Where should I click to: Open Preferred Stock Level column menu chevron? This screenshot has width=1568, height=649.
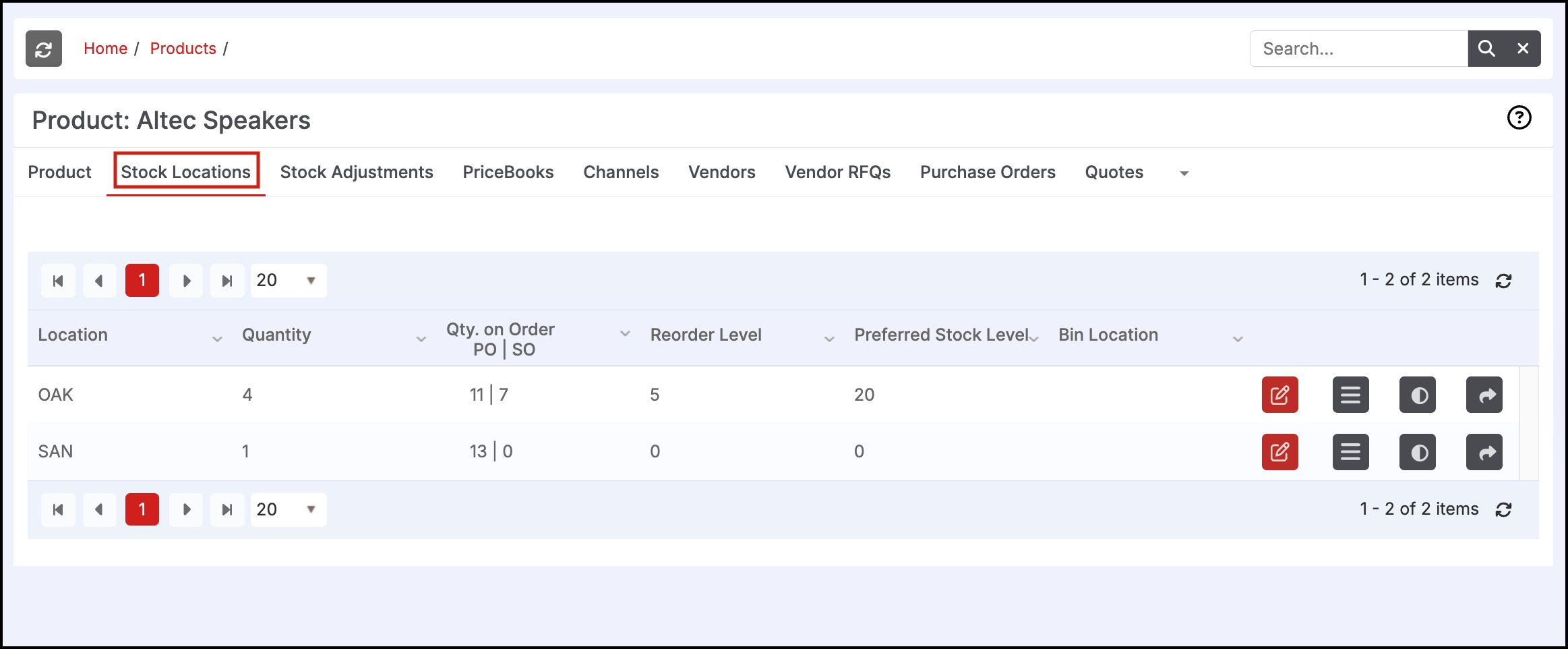(x=1034, y=339)
